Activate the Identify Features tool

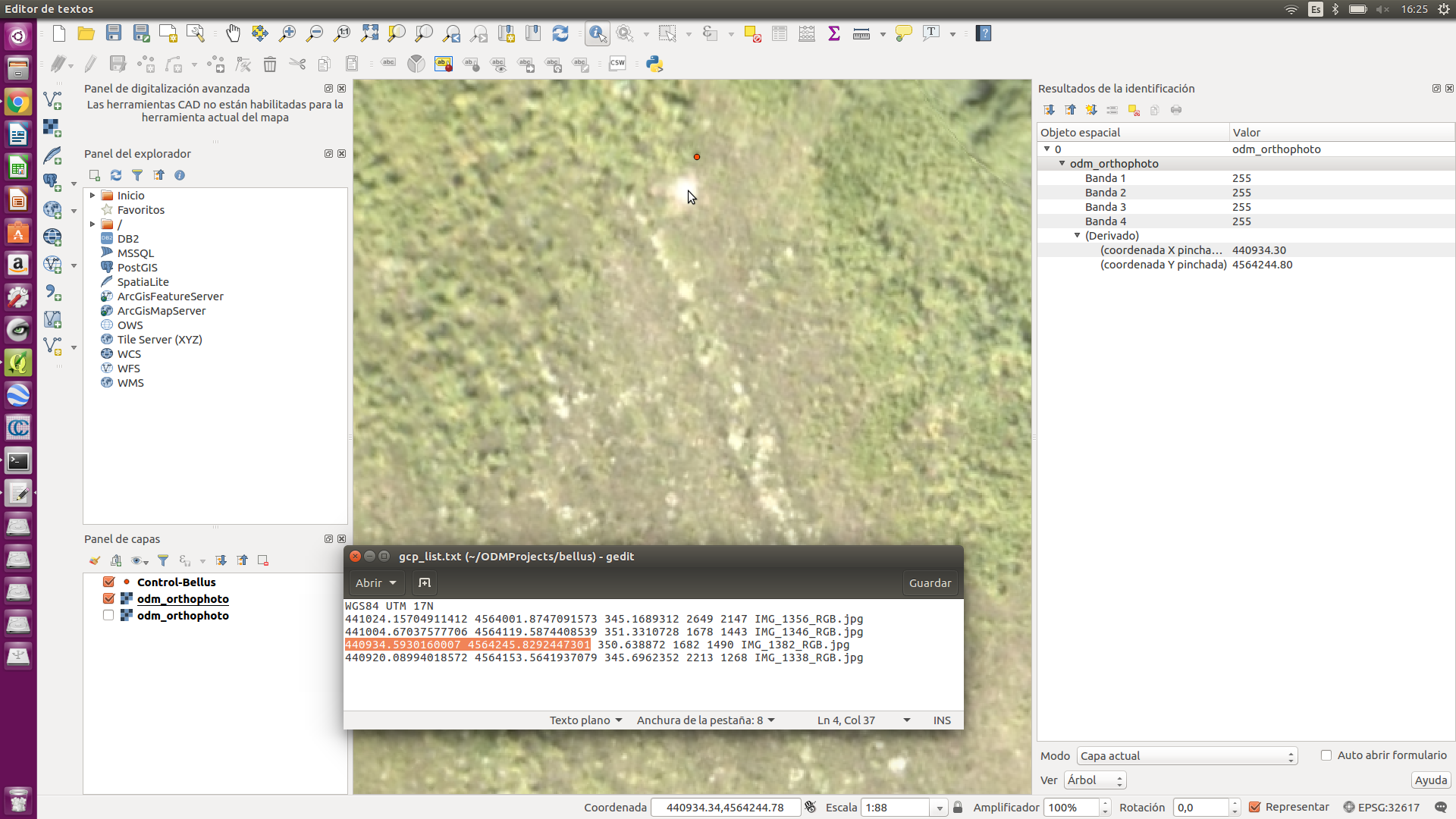click(598, 33)
